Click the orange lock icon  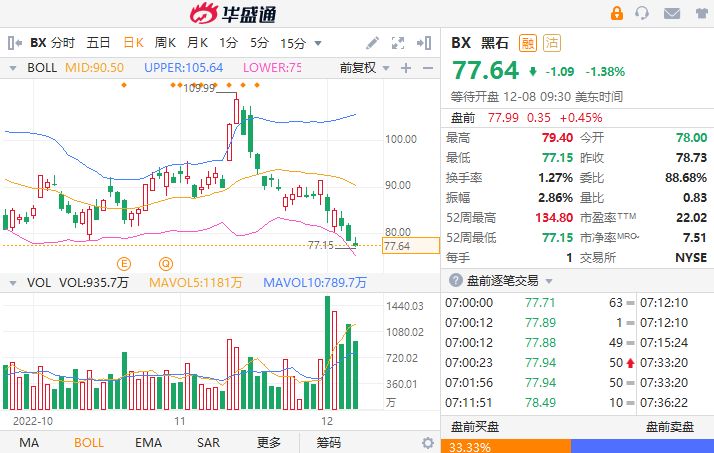[x=617, y=13]
